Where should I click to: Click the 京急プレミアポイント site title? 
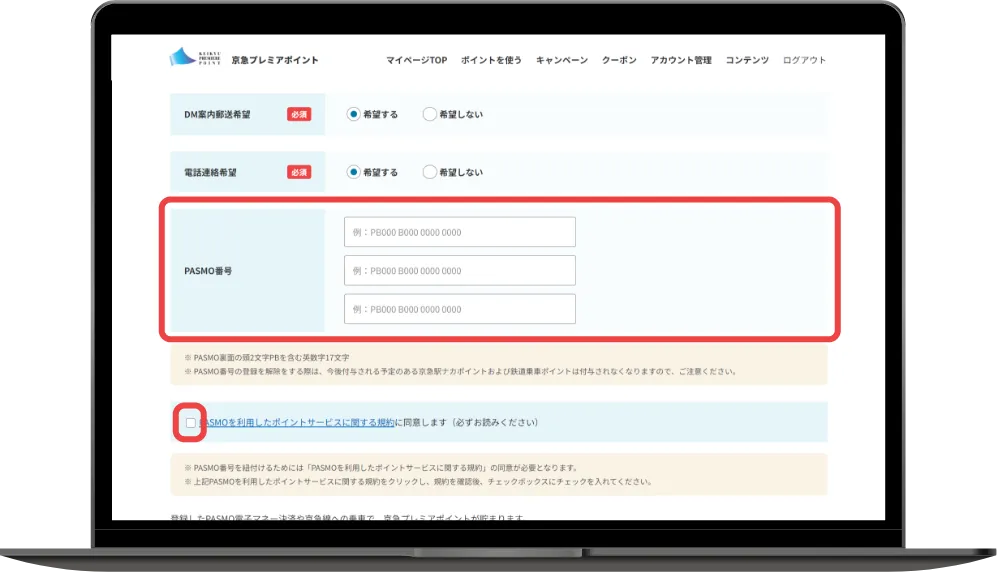[x=275, y=60]
